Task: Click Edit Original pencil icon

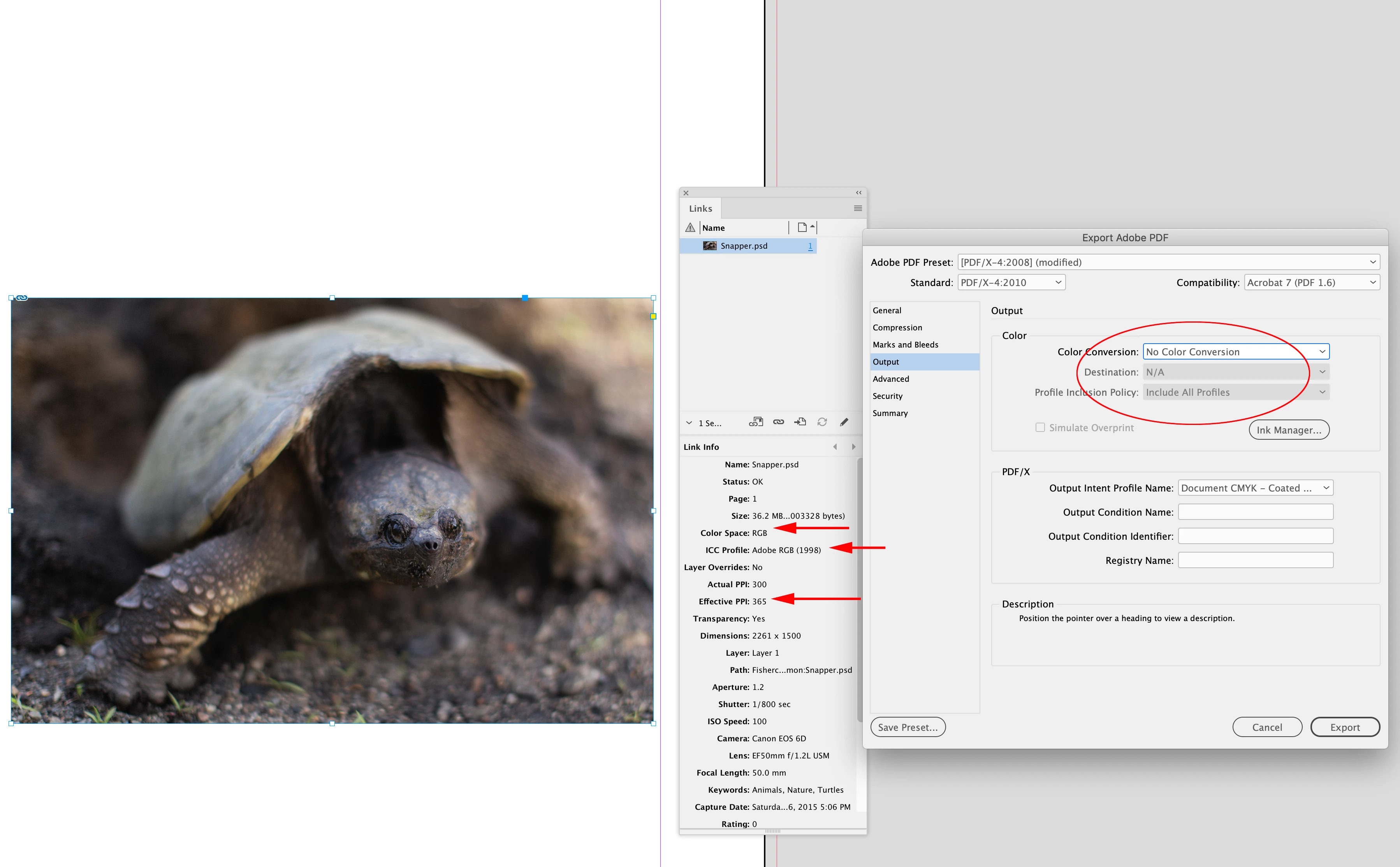Action: [844, 422]
